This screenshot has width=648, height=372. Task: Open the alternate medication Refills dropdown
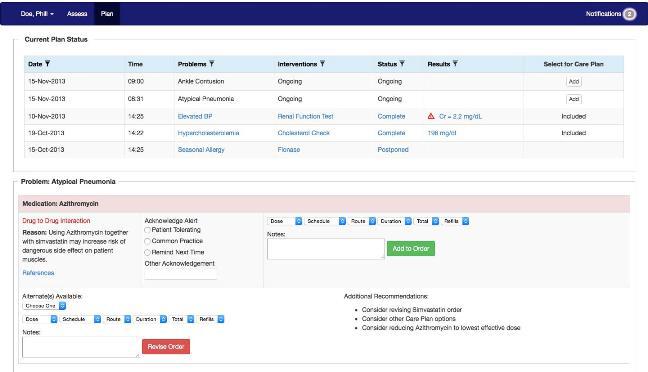tap(211, 319)
